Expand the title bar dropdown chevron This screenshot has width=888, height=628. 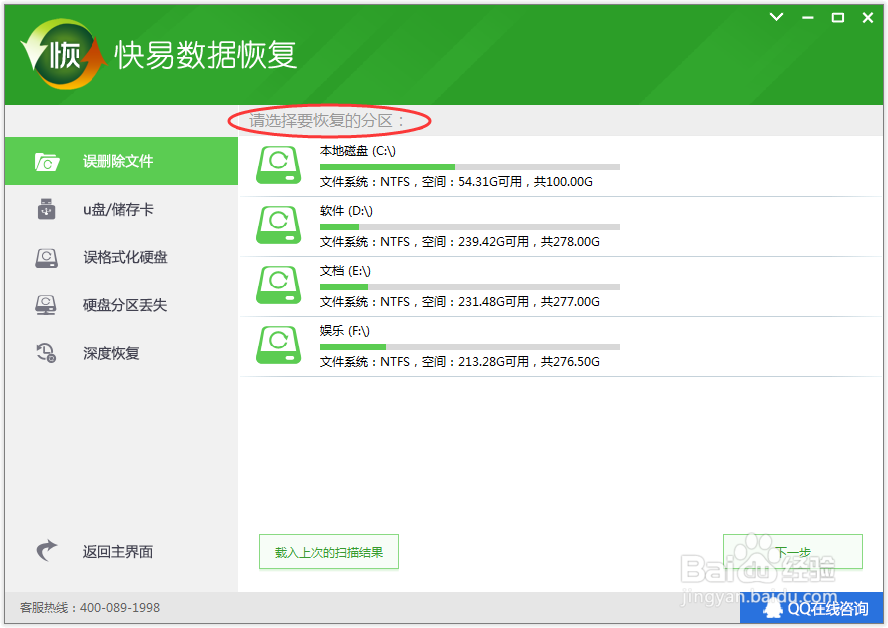[776, 17]
